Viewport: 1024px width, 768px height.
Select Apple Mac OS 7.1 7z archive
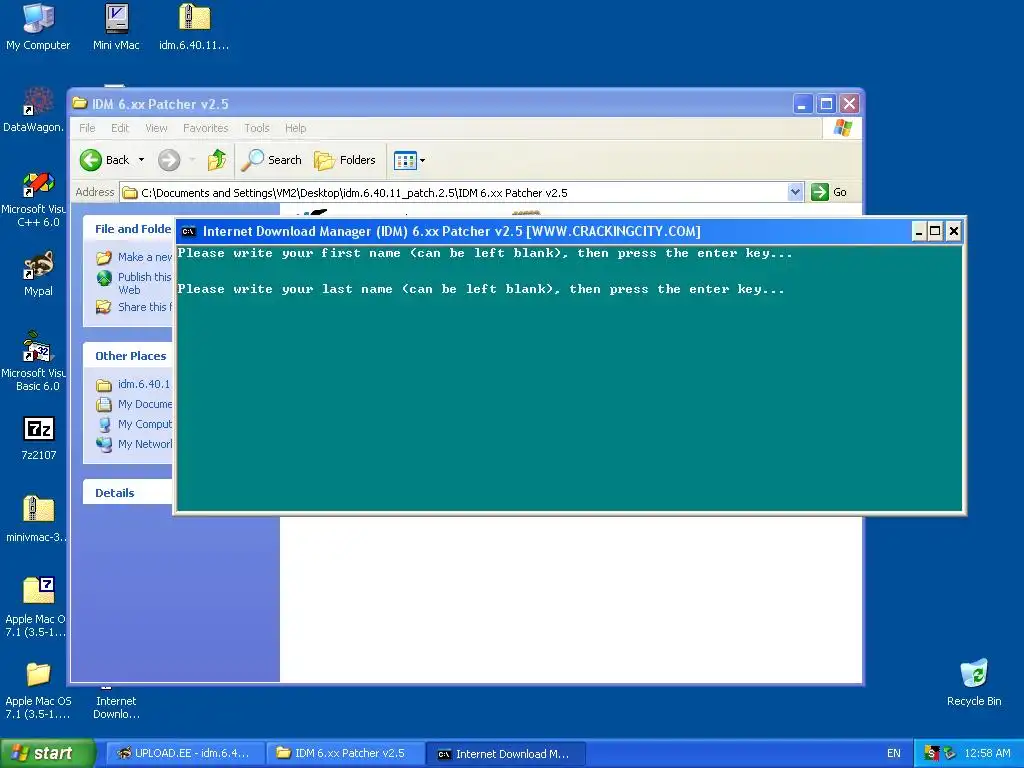[36, 607]
